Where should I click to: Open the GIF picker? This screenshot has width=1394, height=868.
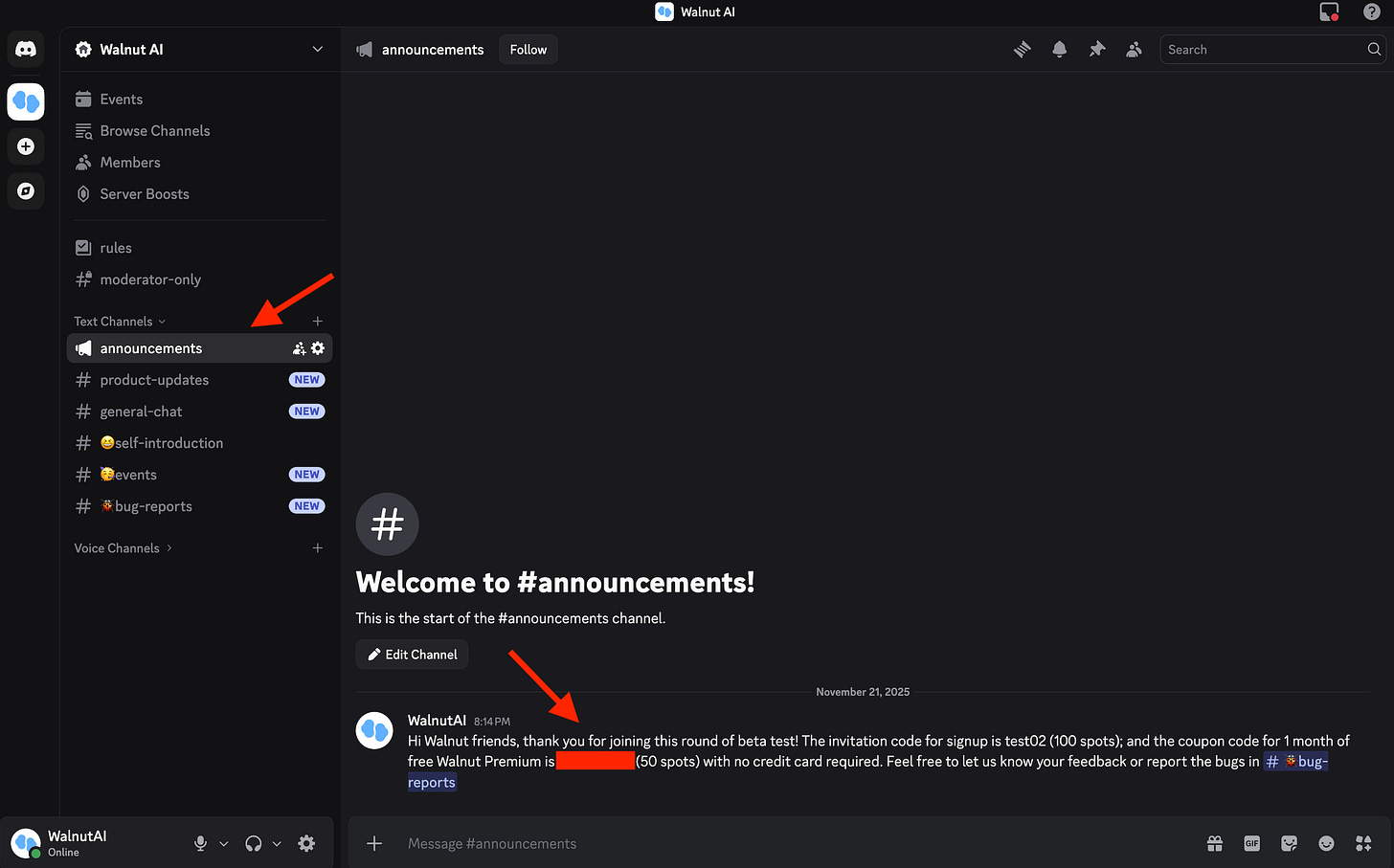pos(1252,843)
